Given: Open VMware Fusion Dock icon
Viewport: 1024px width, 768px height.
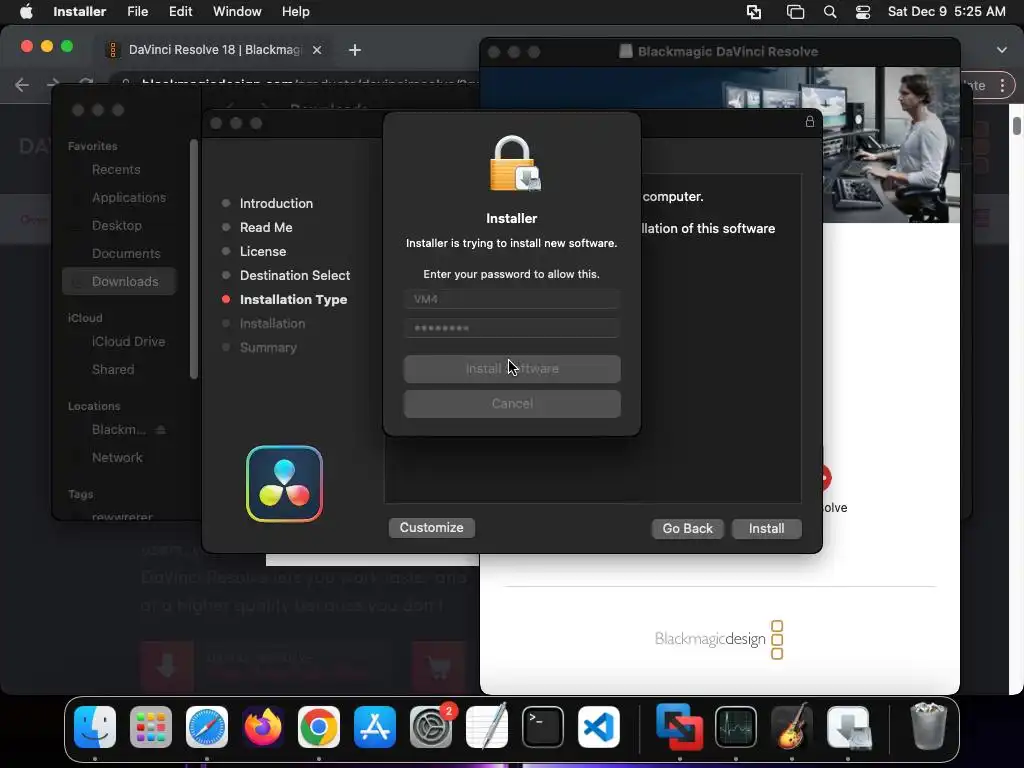Looking at the screenshot, I should tap(679, 727).
